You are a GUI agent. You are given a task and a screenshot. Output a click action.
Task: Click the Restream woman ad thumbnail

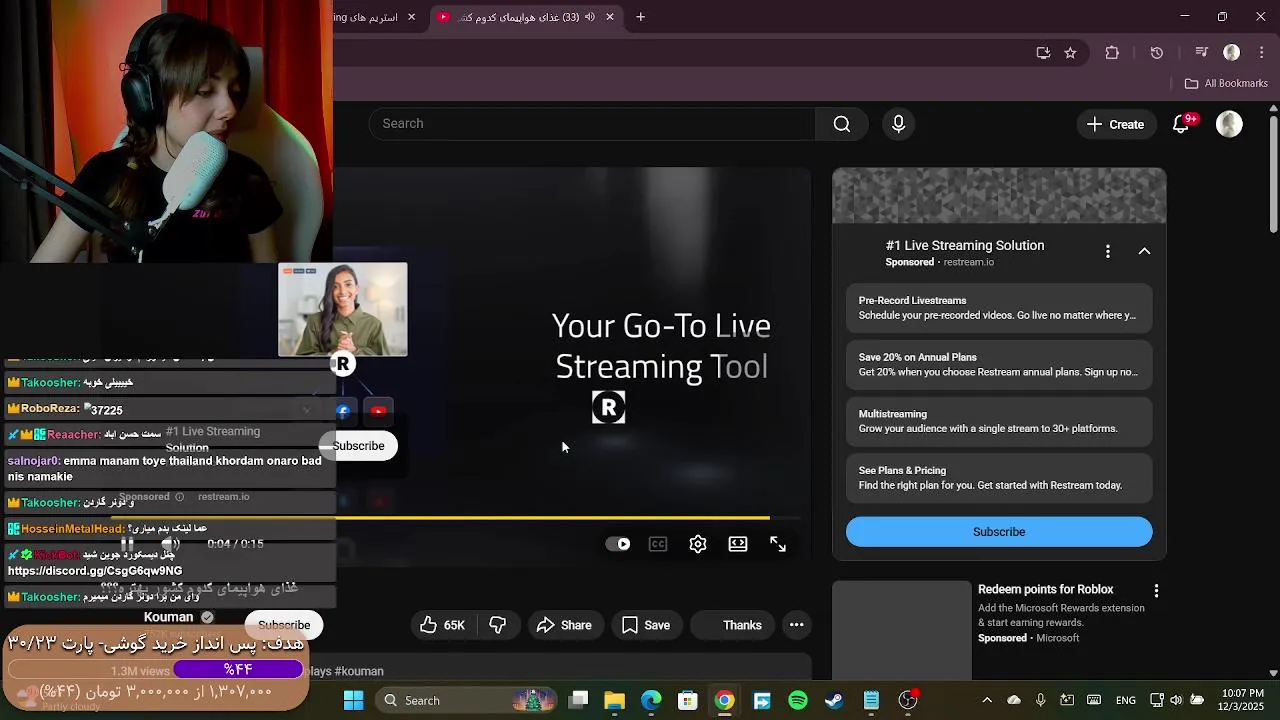tap(343, 310)
